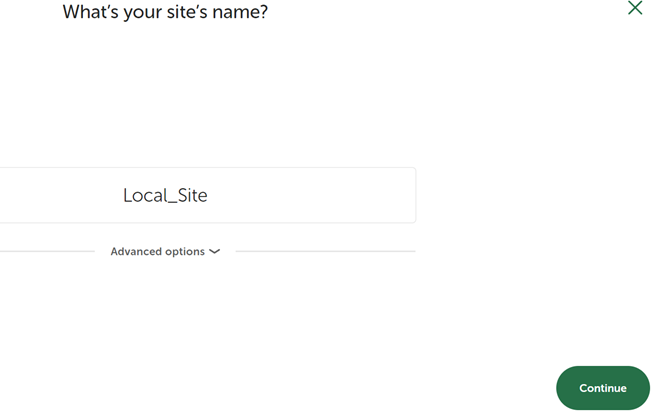
Task: Show advanced site options via down arrow
Action: pos(214,252)
